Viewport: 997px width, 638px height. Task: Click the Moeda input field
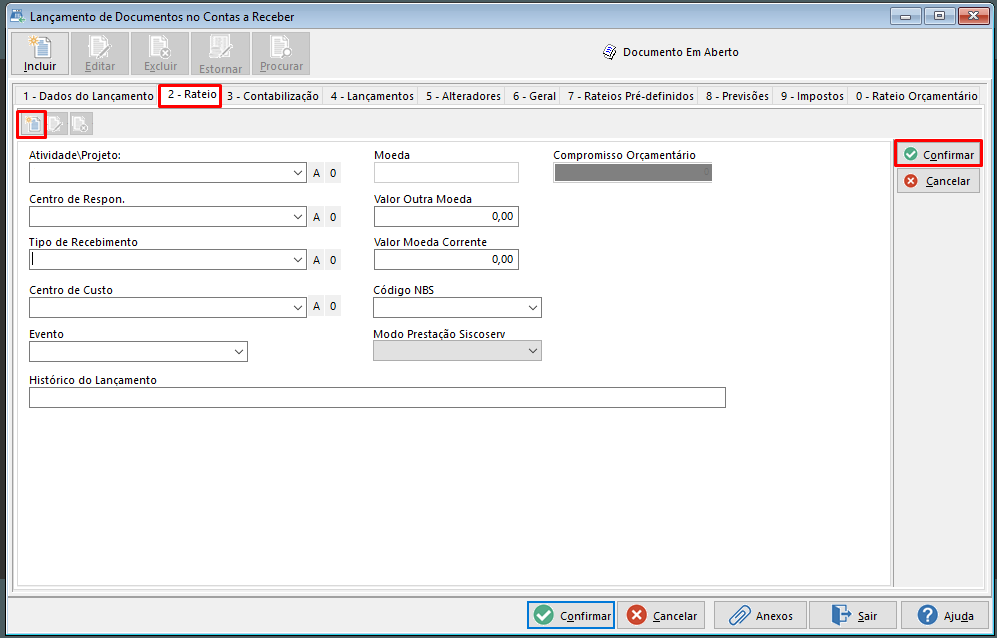coord(446,173)
